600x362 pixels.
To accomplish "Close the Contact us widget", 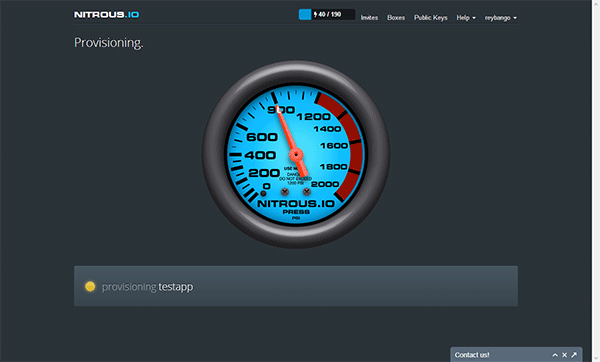I will [x=564, y=355].
